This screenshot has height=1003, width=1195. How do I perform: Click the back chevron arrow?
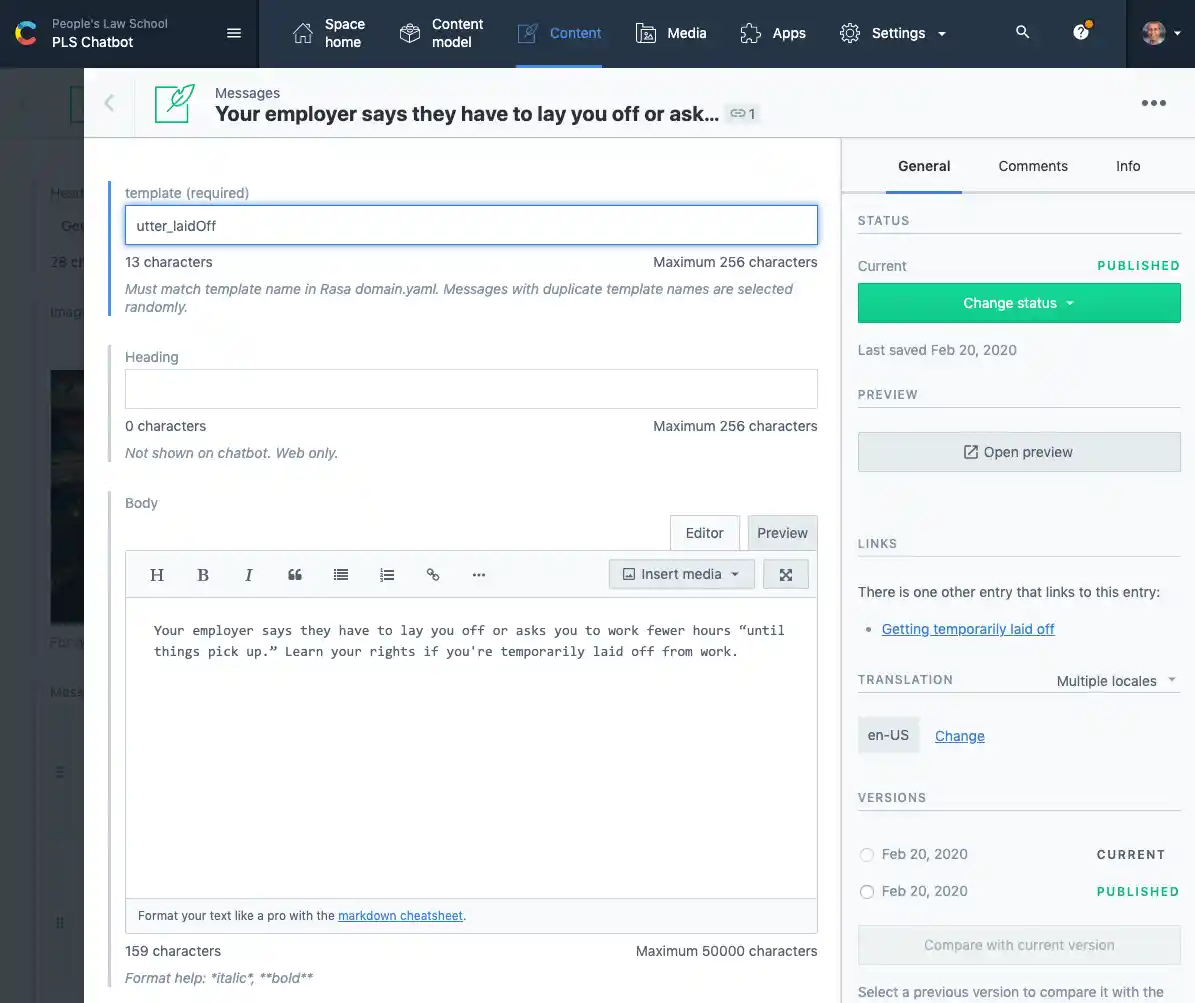click(109, 103)
